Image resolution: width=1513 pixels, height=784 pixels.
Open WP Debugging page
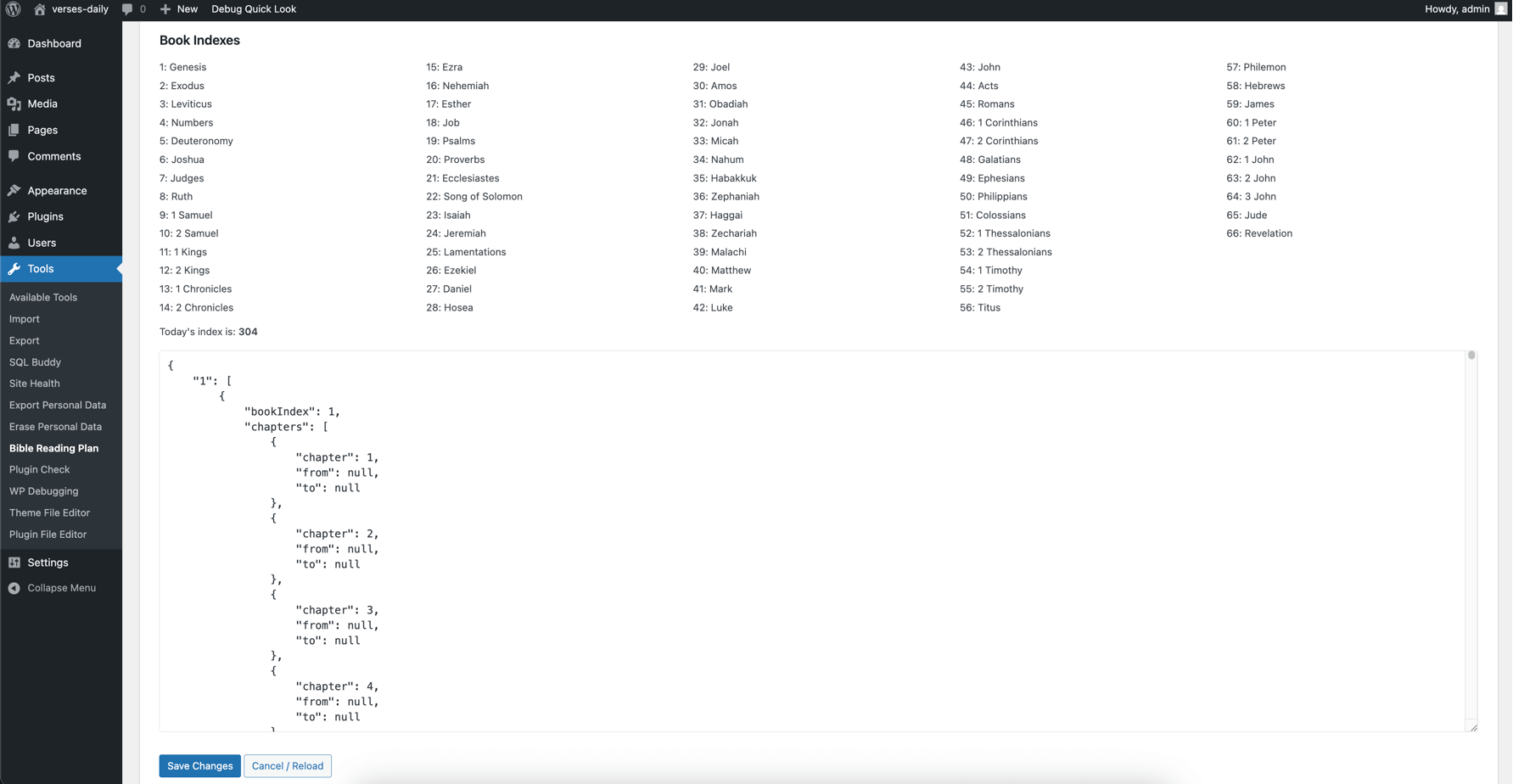click(43, 491)
